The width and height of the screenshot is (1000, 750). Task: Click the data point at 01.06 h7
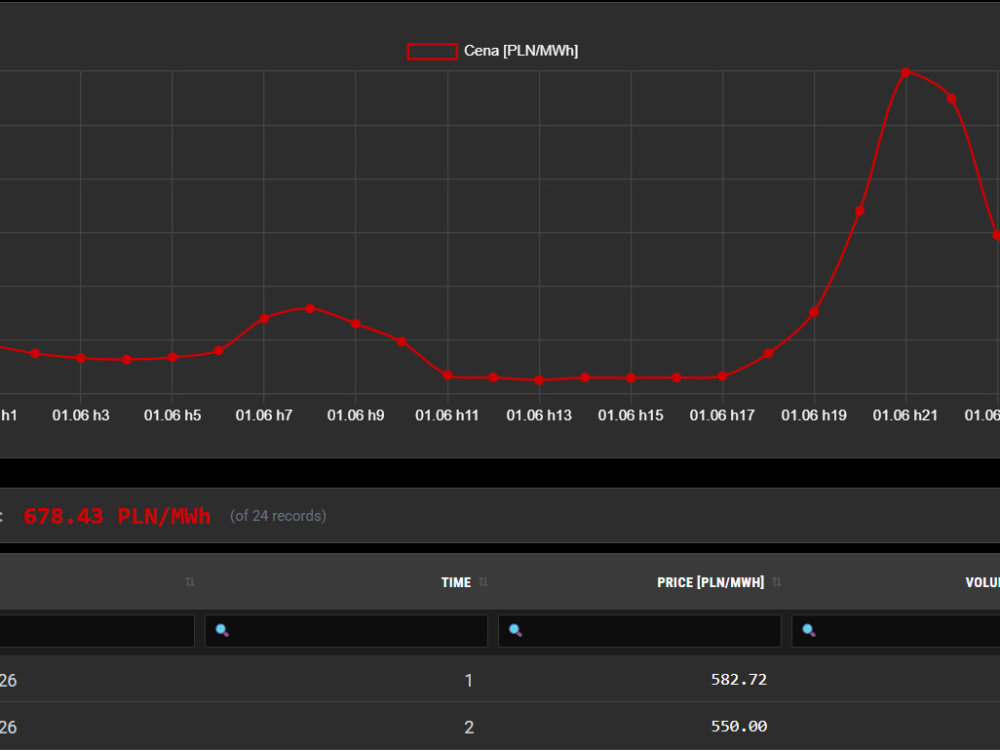click(264, 318)
